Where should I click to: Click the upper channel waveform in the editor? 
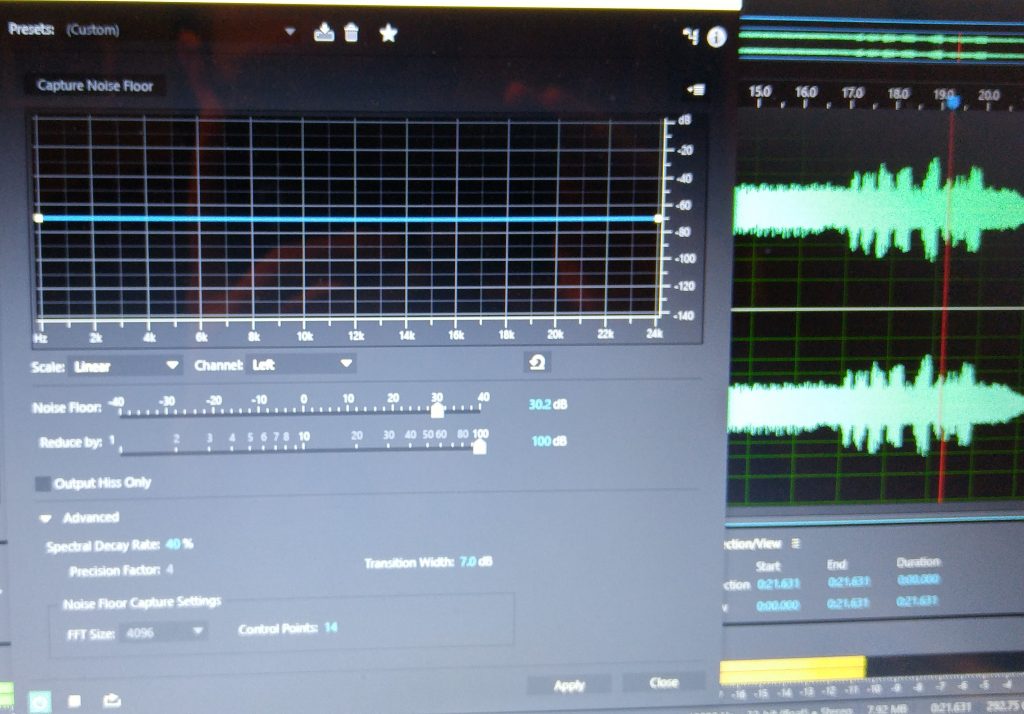pos(878,209)
